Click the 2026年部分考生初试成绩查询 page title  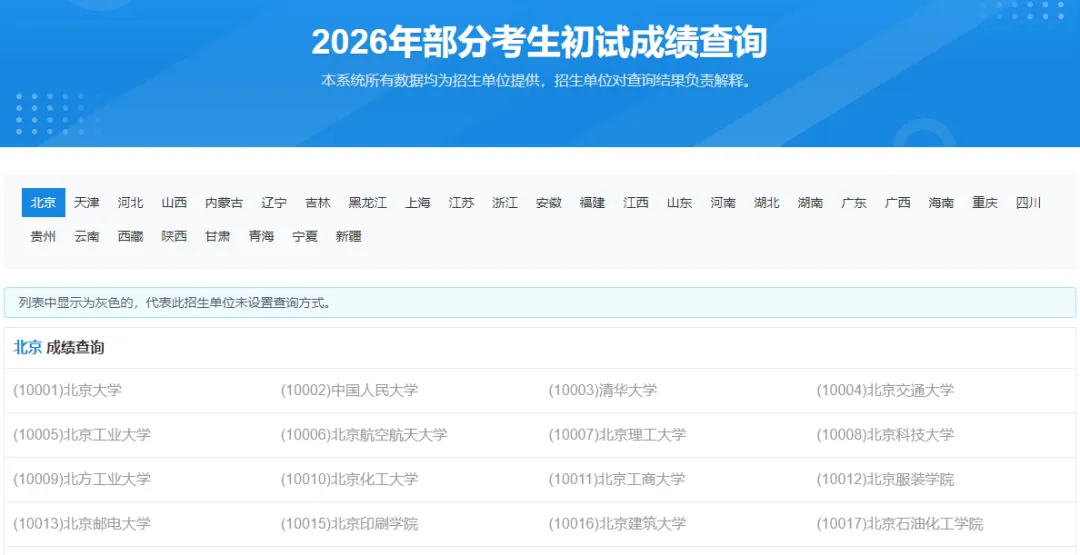pyautogui.click(x=539, y=43)
